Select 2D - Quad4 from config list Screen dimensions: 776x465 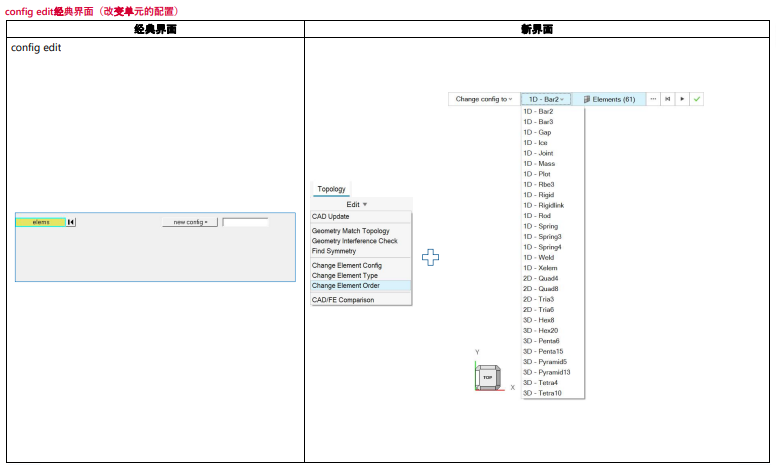pyautogui.click(x=540, y=278)
